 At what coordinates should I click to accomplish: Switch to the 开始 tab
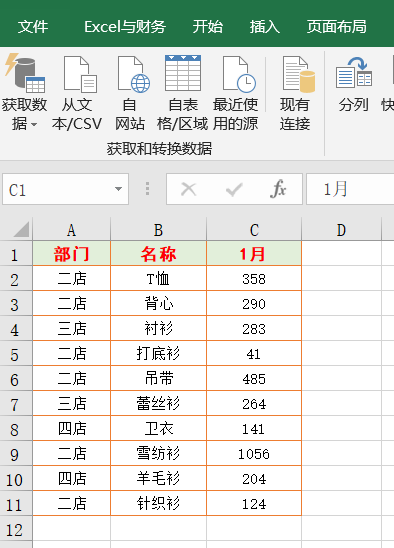click(x=208, y=27)
